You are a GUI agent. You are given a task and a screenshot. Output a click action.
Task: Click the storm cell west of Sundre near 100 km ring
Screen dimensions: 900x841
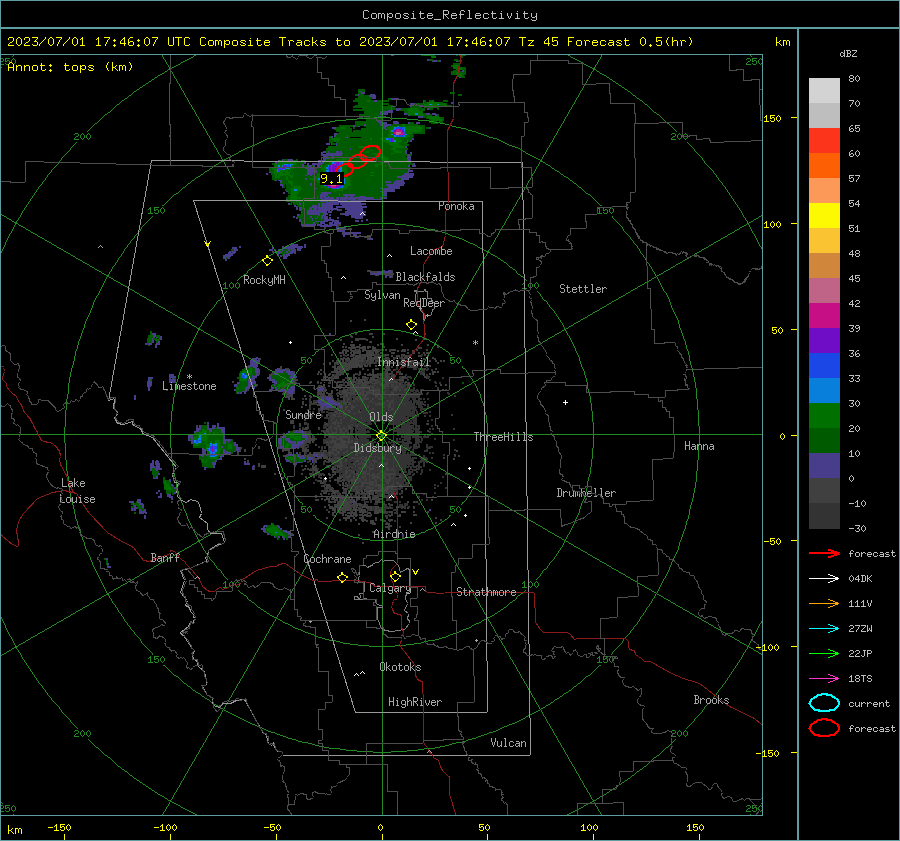pyautogui.click(x=213, y=444)
